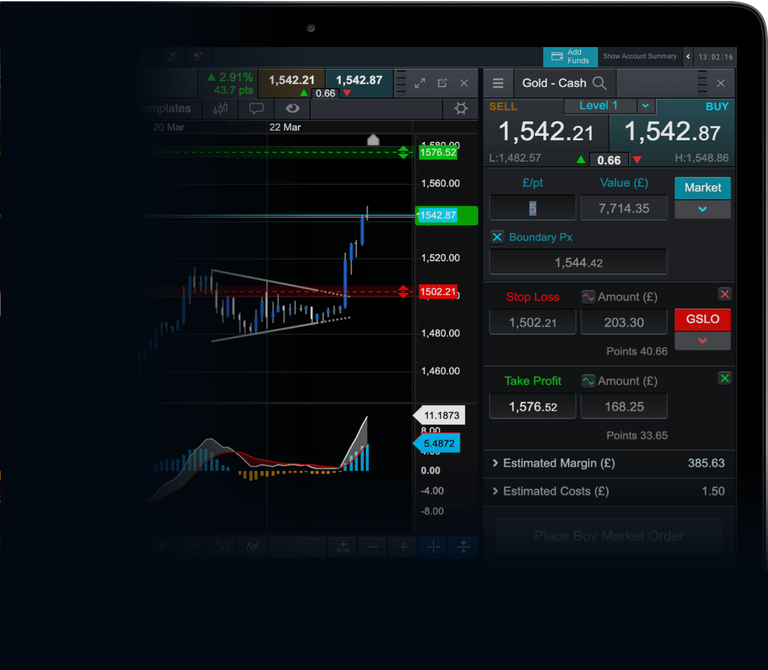The image size is (768, 670).
Task: Click Show Account Summary
Action: pyautogui.click(x=640, y=57)
